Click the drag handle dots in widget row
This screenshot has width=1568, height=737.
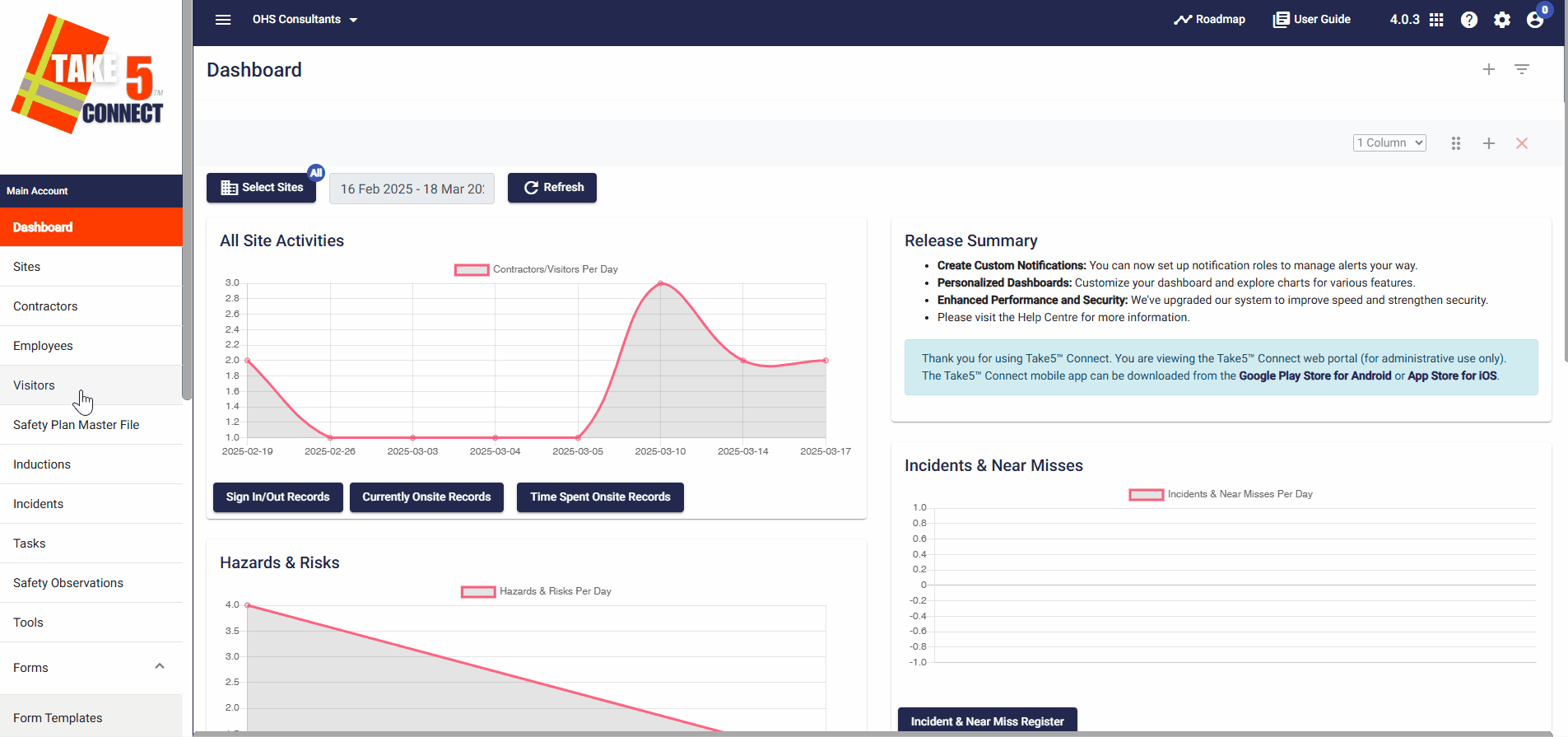click(1456, 143)
